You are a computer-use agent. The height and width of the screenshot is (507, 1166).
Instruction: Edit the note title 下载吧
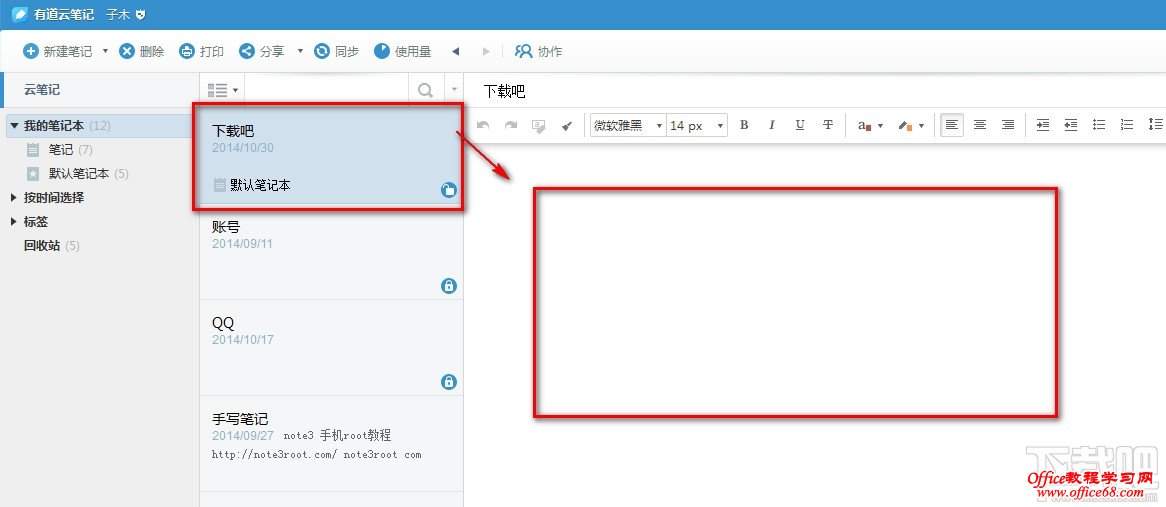[504, 91]
